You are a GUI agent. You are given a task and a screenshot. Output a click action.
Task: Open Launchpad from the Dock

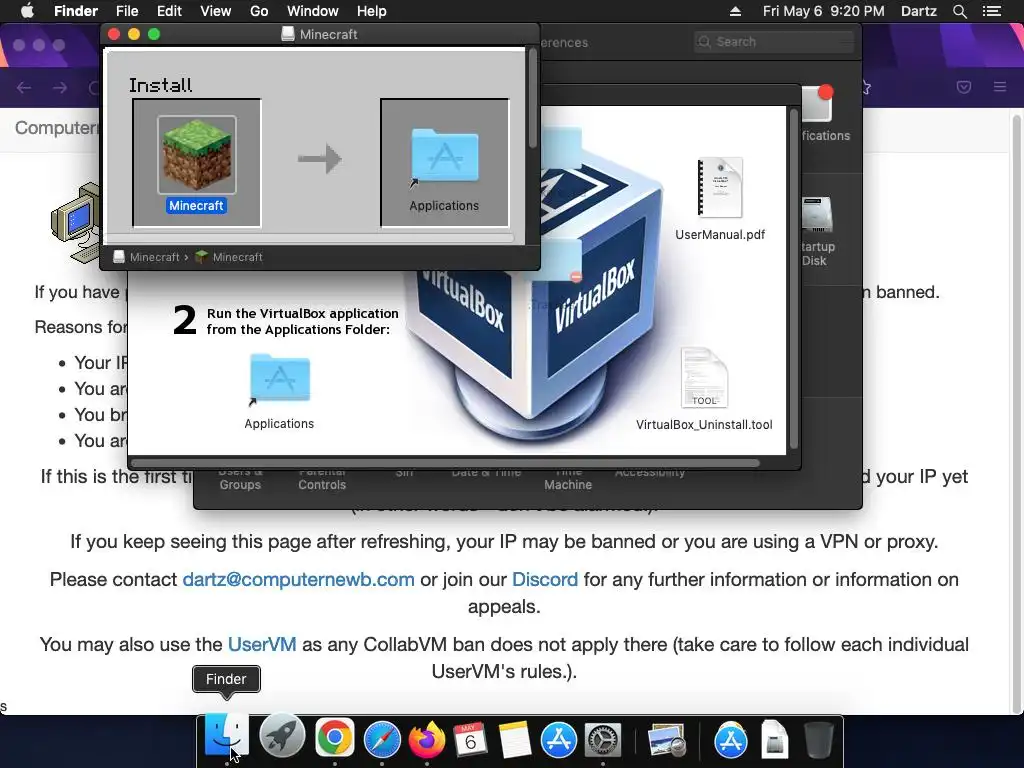click(x=282, y=737)
